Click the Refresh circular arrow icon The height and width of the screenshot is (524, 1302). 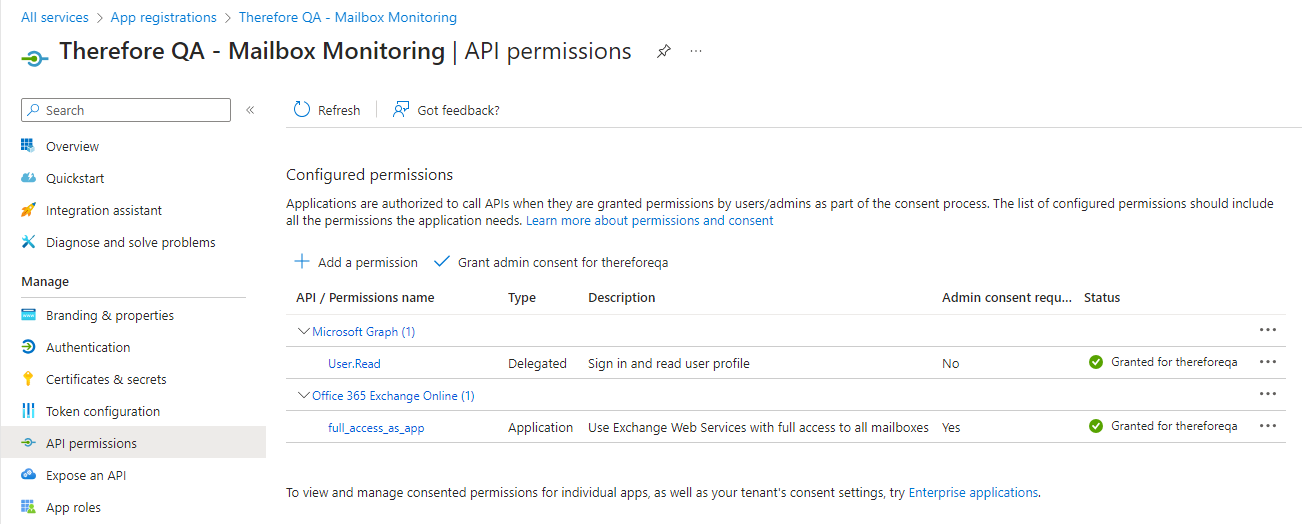tap(301, 110)
